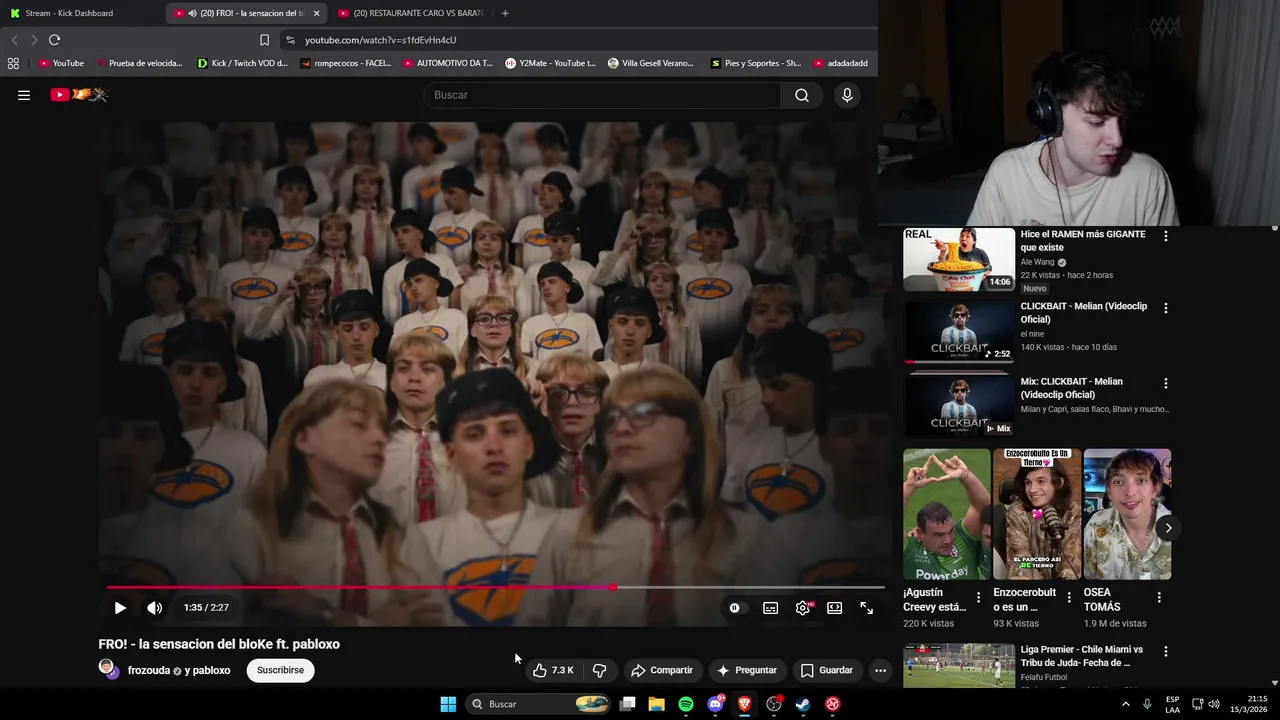Open the Villa Gesell Verano bookmark

[x=651, y=63]
